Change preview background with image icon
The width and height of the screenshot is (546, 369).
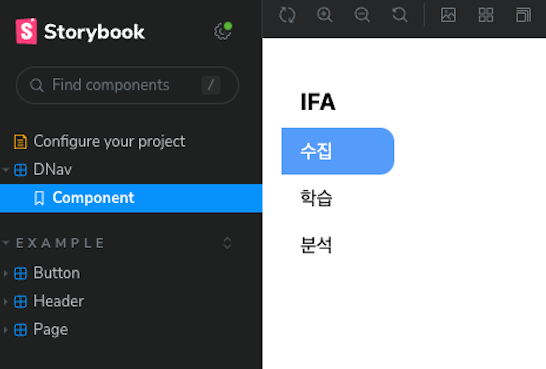coord(448,15)
